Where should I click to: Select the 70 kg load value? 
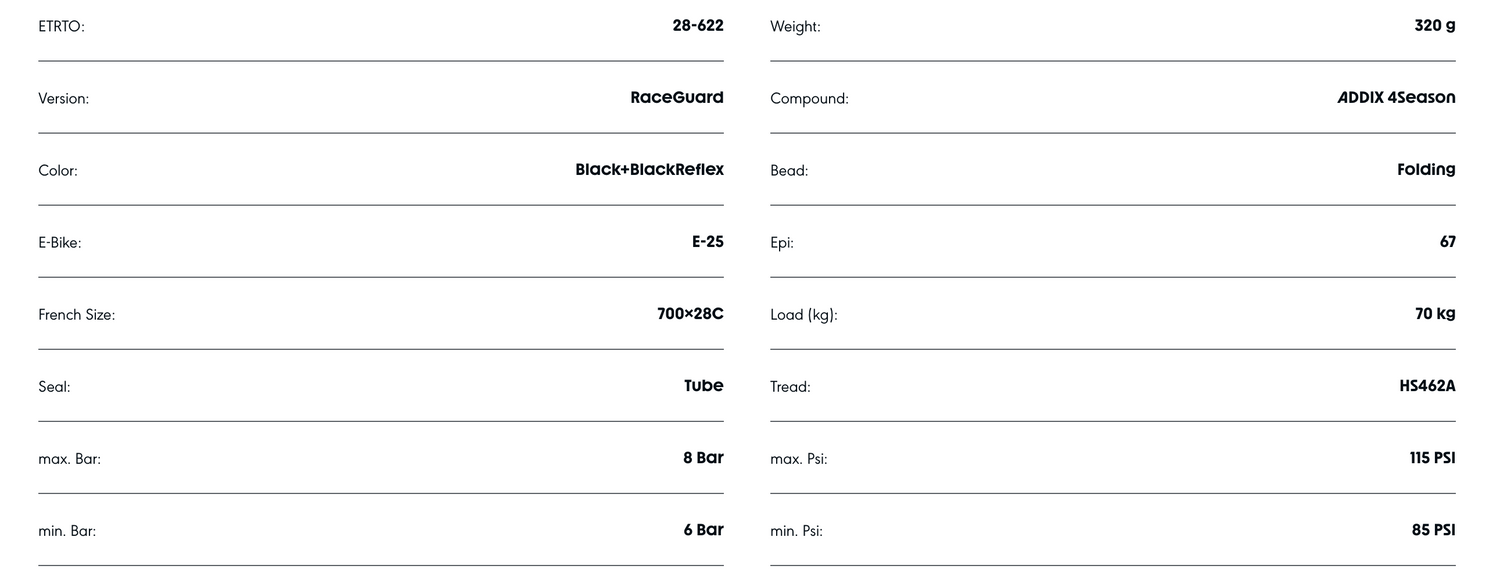pos(1435,314)
